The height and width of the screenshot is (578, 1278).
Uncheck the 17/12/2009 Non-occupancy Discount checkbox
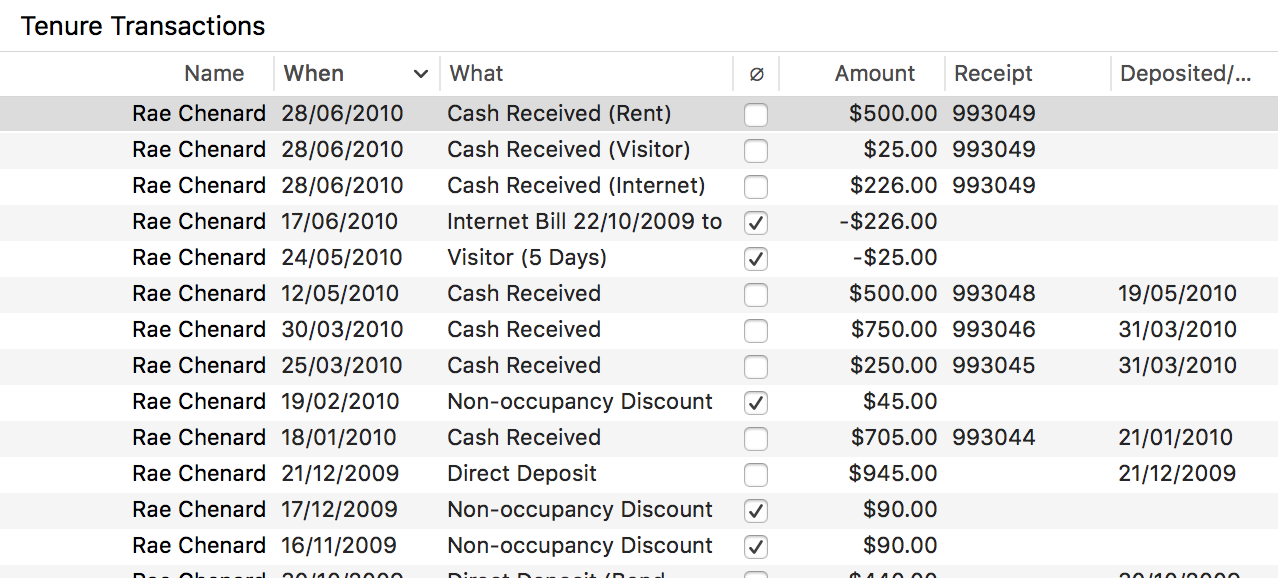[756, 511]
